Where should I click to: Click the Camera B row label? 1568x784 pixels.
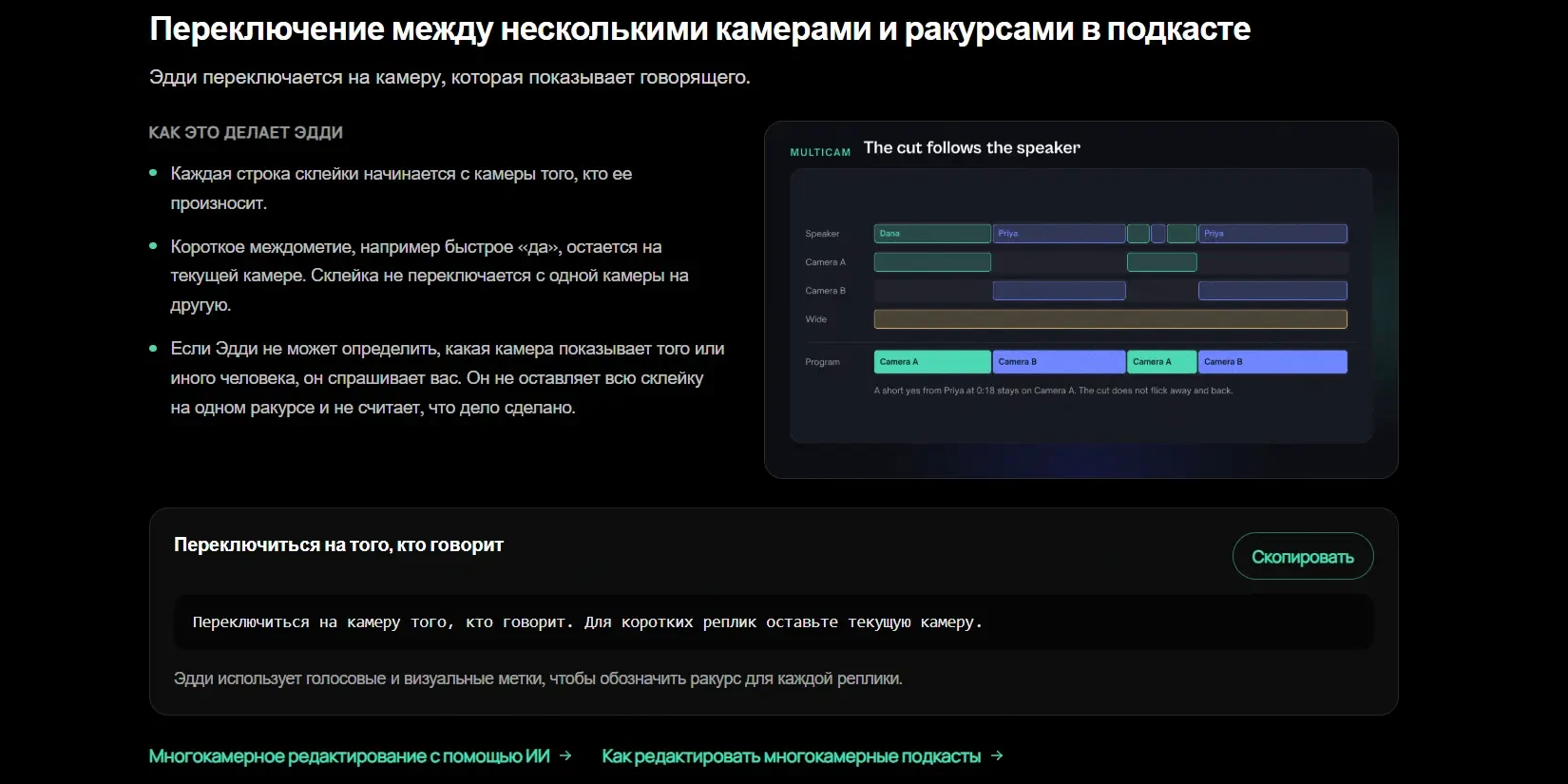[825, 291]
